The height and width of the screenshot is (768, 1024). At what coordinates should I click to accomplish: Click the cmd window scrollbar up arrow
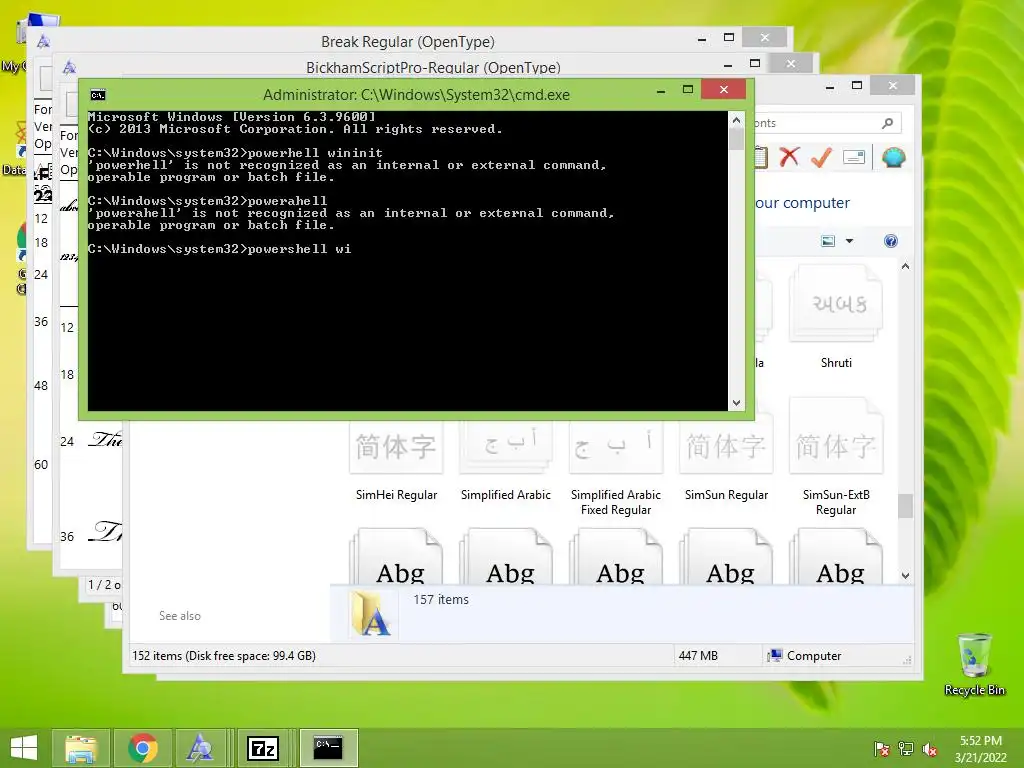pos(736,120)
